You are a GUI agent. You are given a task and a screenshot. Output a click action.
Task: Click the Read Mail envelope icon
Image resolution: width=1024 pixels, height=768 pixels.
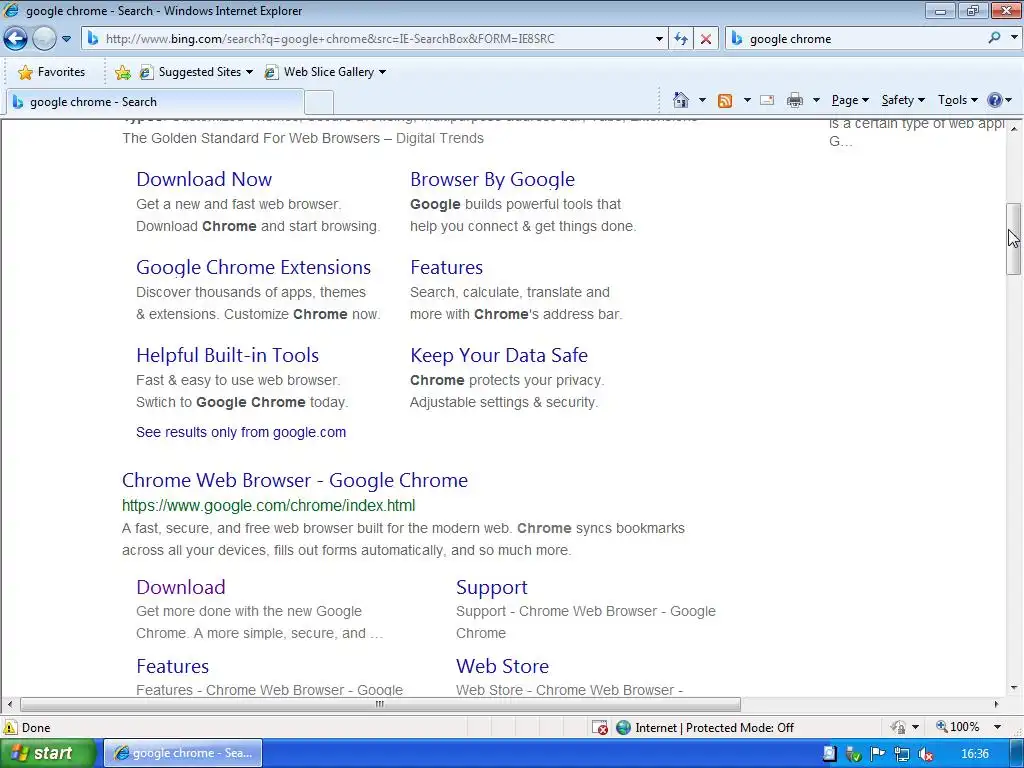click(x=767, y=100)
